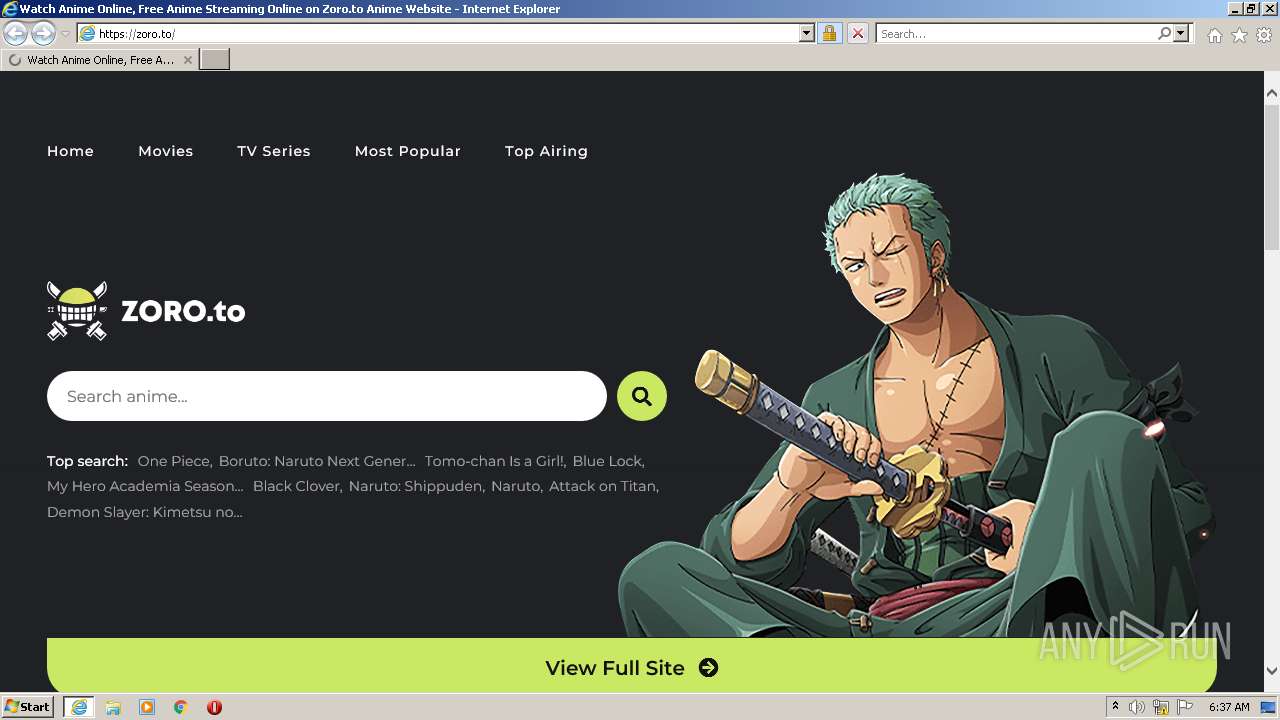
Task: Open the red Opera taskbar icon
Action: tap(214, 707)
